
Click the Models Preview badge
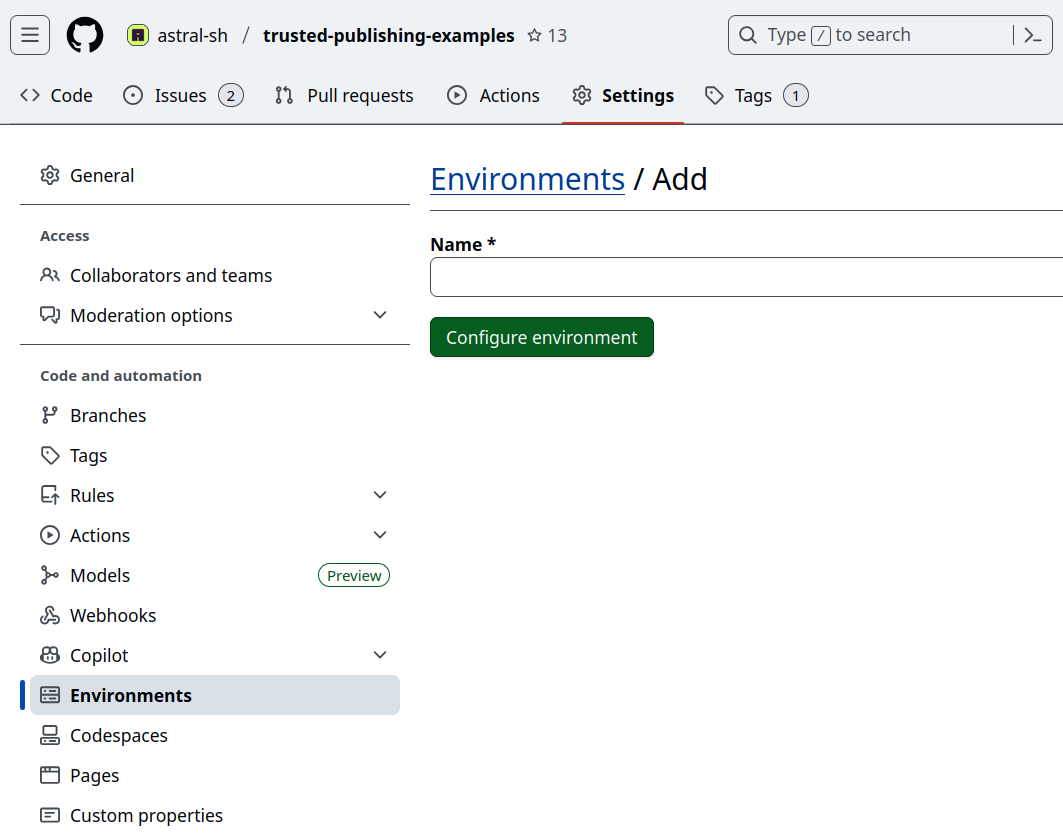tap(354, 575)
